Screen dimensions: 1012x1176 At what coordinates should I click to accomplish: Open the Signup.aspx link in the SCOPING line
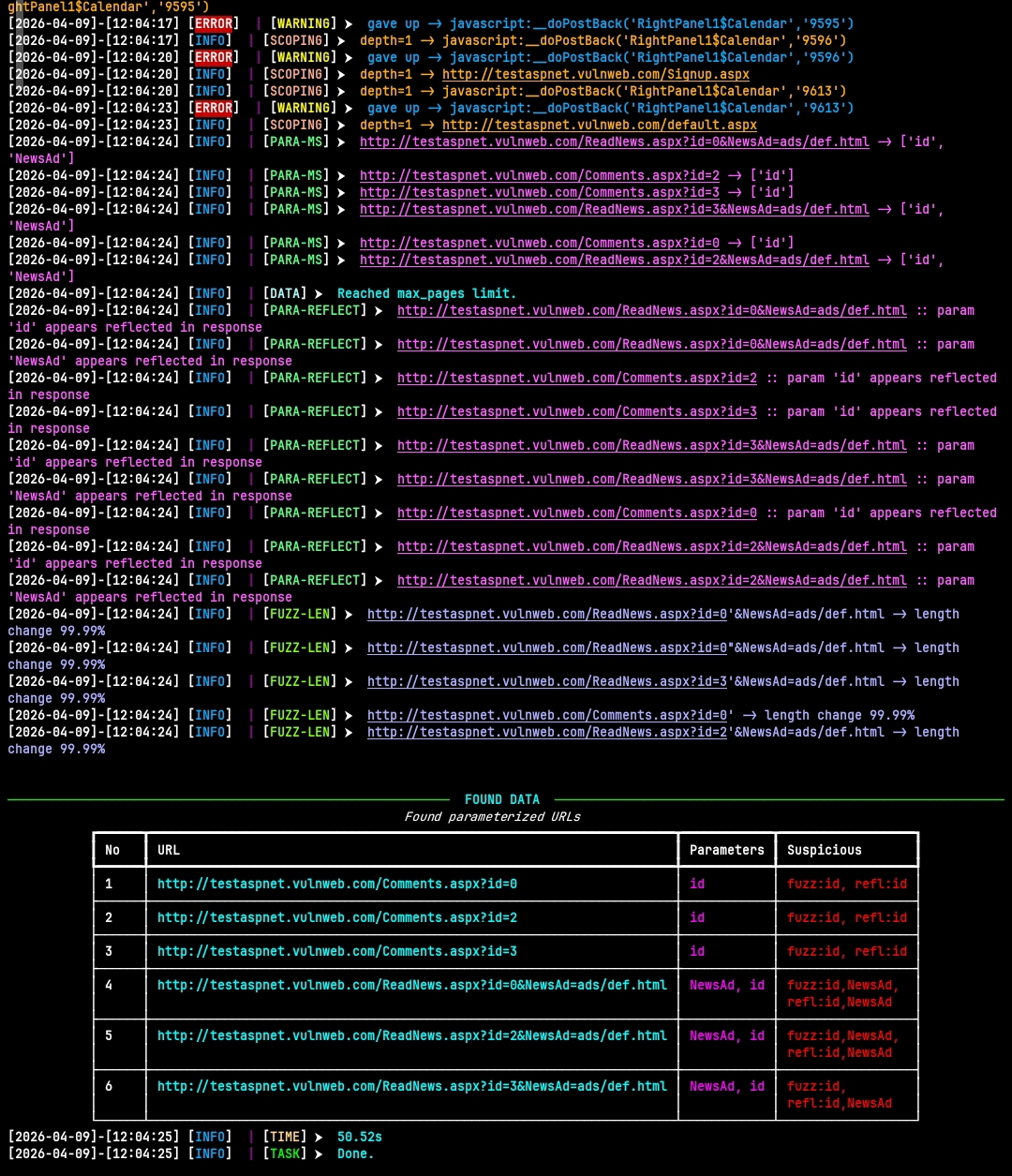596,74
